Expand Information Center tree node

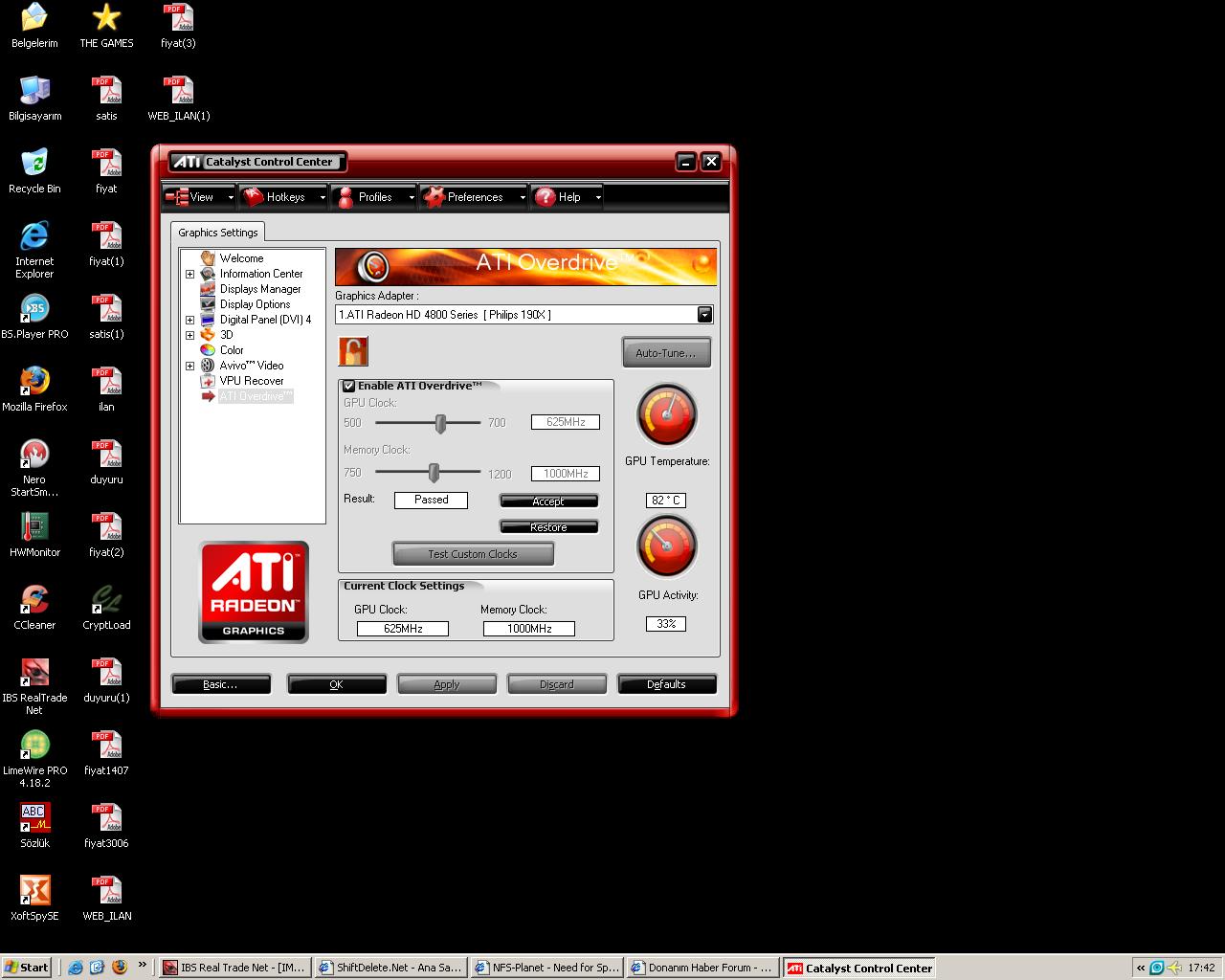click(189, 274)
